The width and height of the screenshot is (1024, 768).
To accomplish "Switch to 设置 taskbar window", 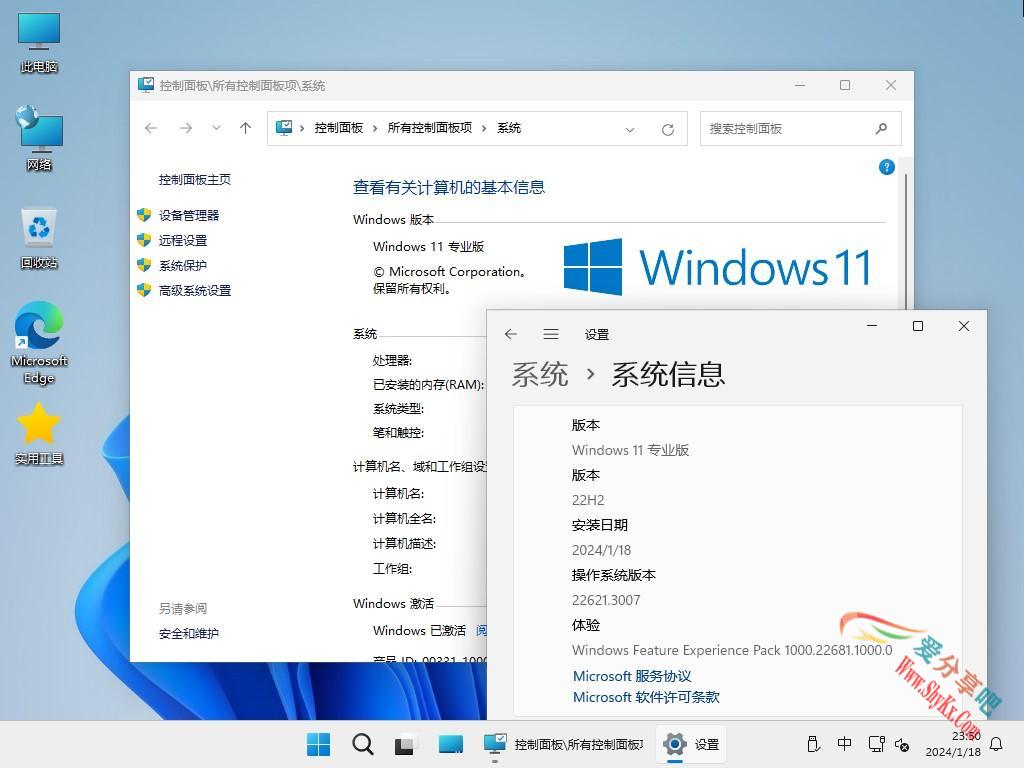I will [692, 744].
